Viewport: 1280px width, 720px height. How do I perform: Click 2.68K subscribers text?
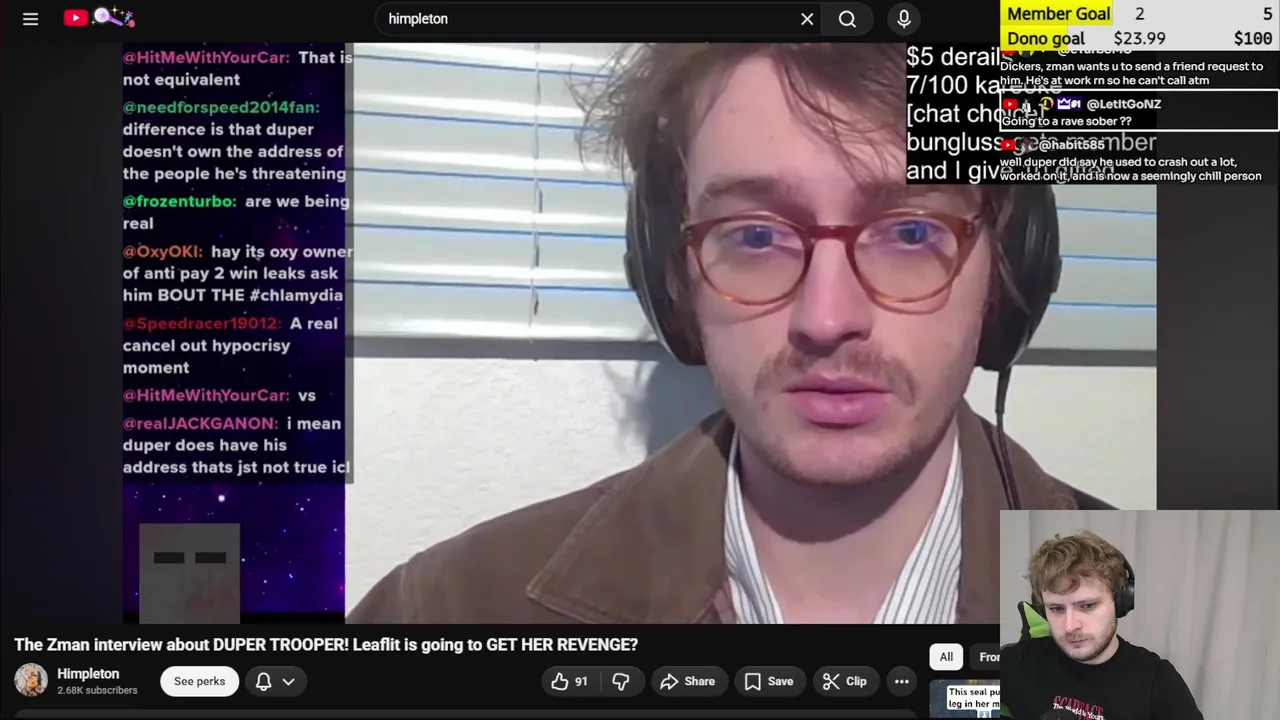pyautogui.click(x=97, y=690)
